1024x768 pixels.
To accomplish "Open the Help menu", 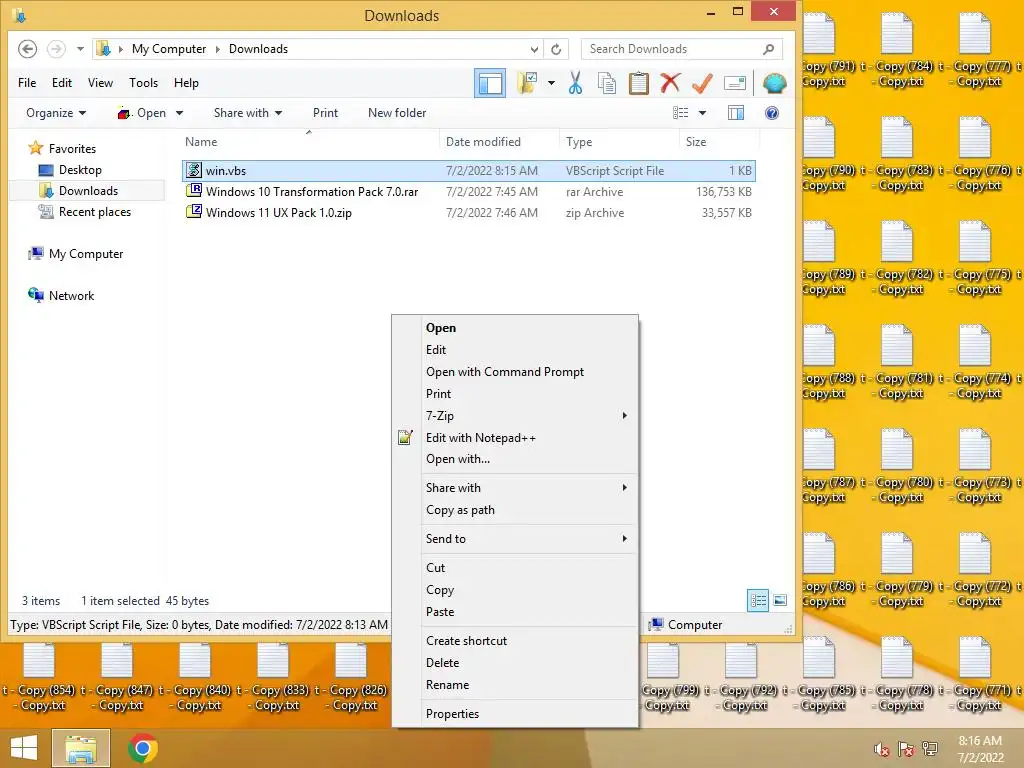I will (186, 83).
